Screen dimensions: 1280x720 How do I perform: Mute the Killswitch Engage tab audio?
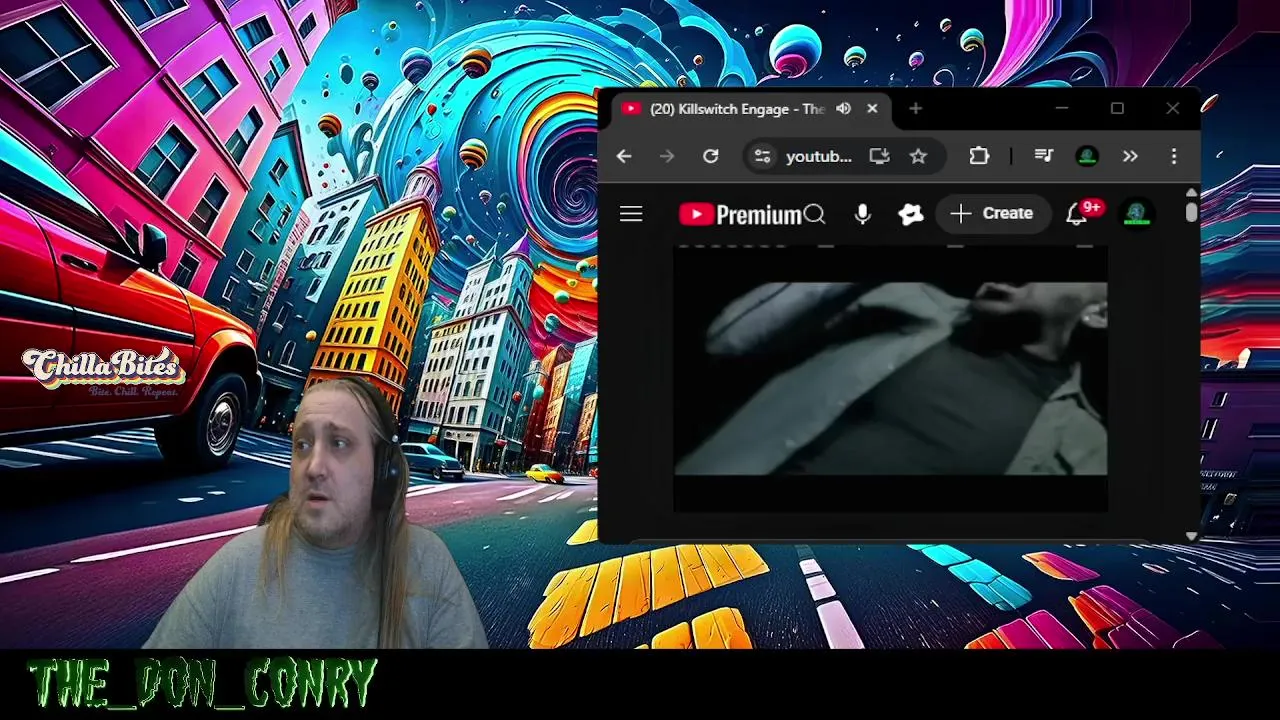[844, 109]
